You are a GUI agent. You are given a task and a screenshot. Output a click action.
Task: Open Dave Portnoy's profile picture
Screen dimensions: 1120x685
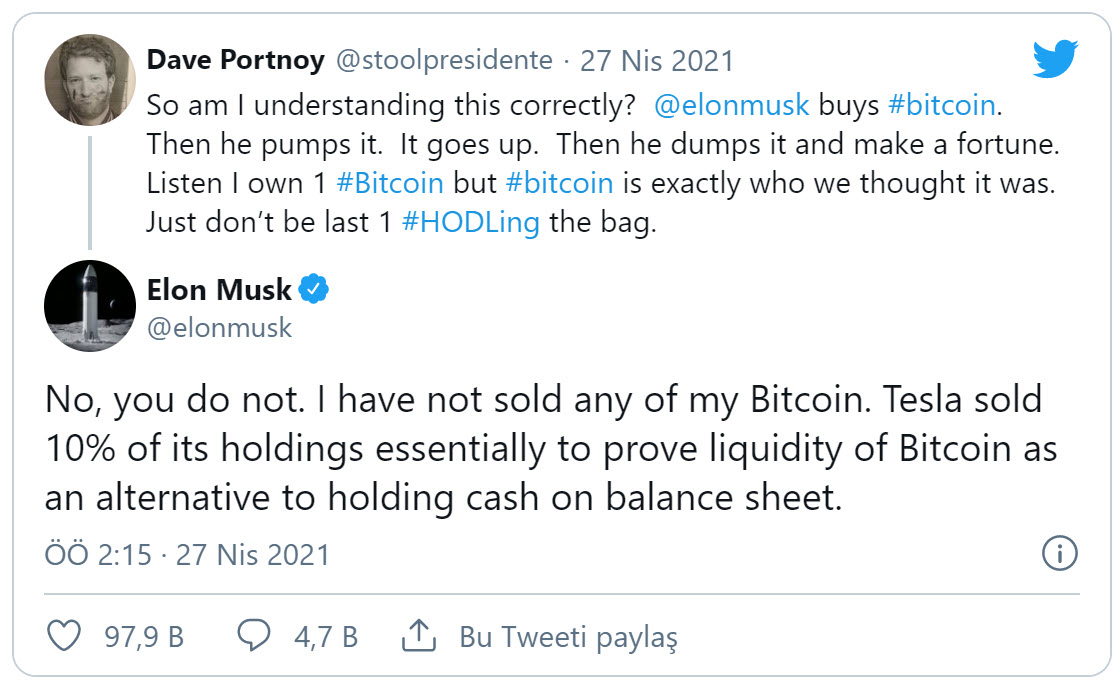pyautogui.click(x=90, y=79)
